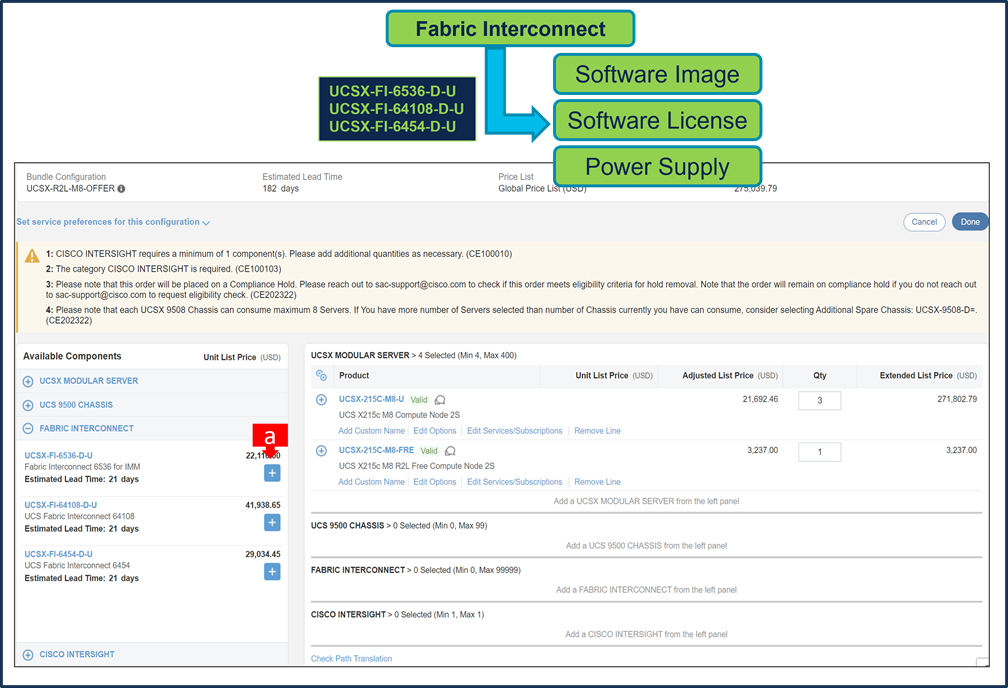Add Custom Name for UCSX-215C-M8-FRE

click(372, 482)
